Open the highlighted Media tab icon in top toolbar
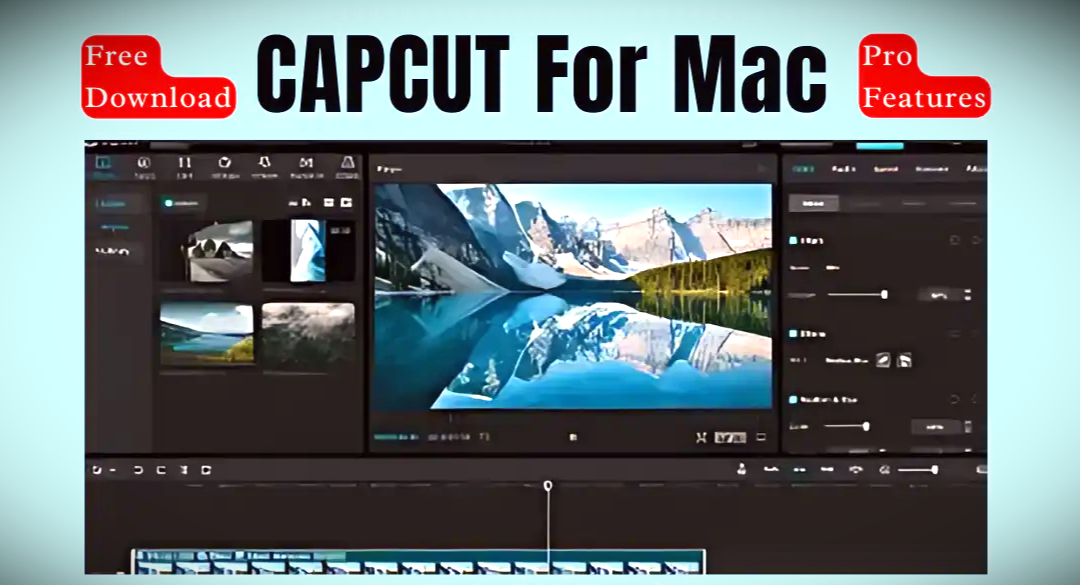1080x585 pixels. (x=103, y=165)
